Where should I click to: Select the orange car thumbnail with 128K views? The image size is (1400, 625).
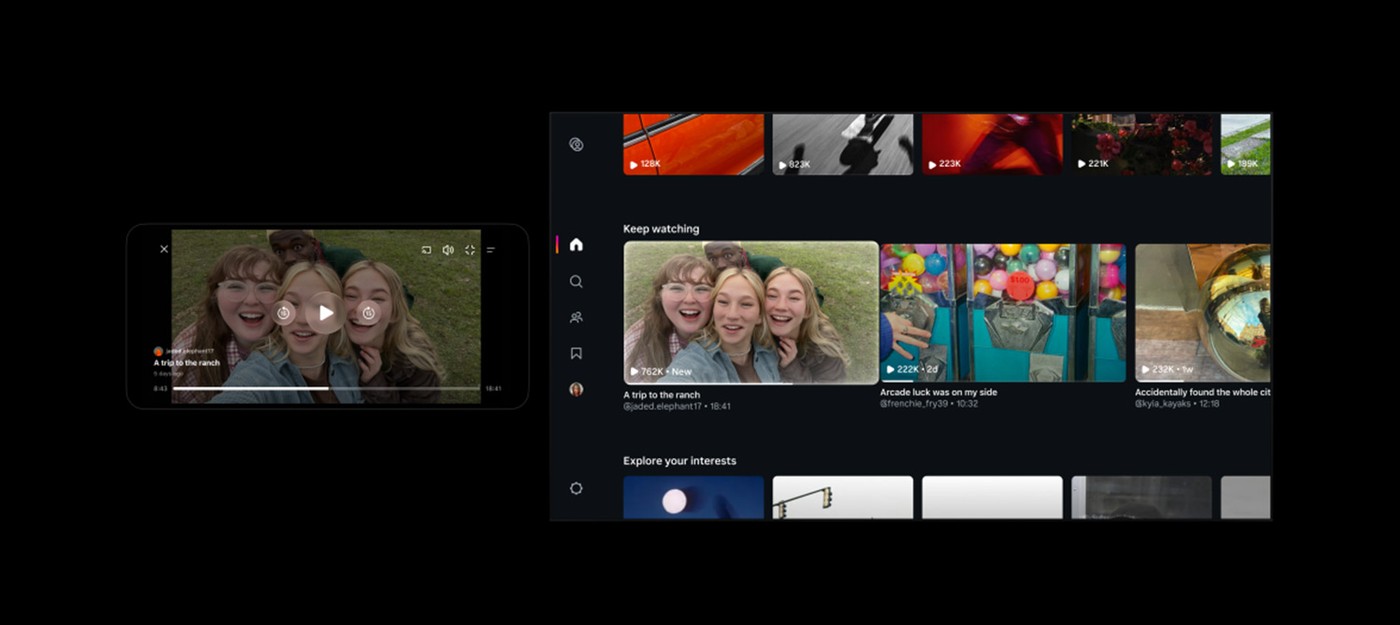[693, 144]
